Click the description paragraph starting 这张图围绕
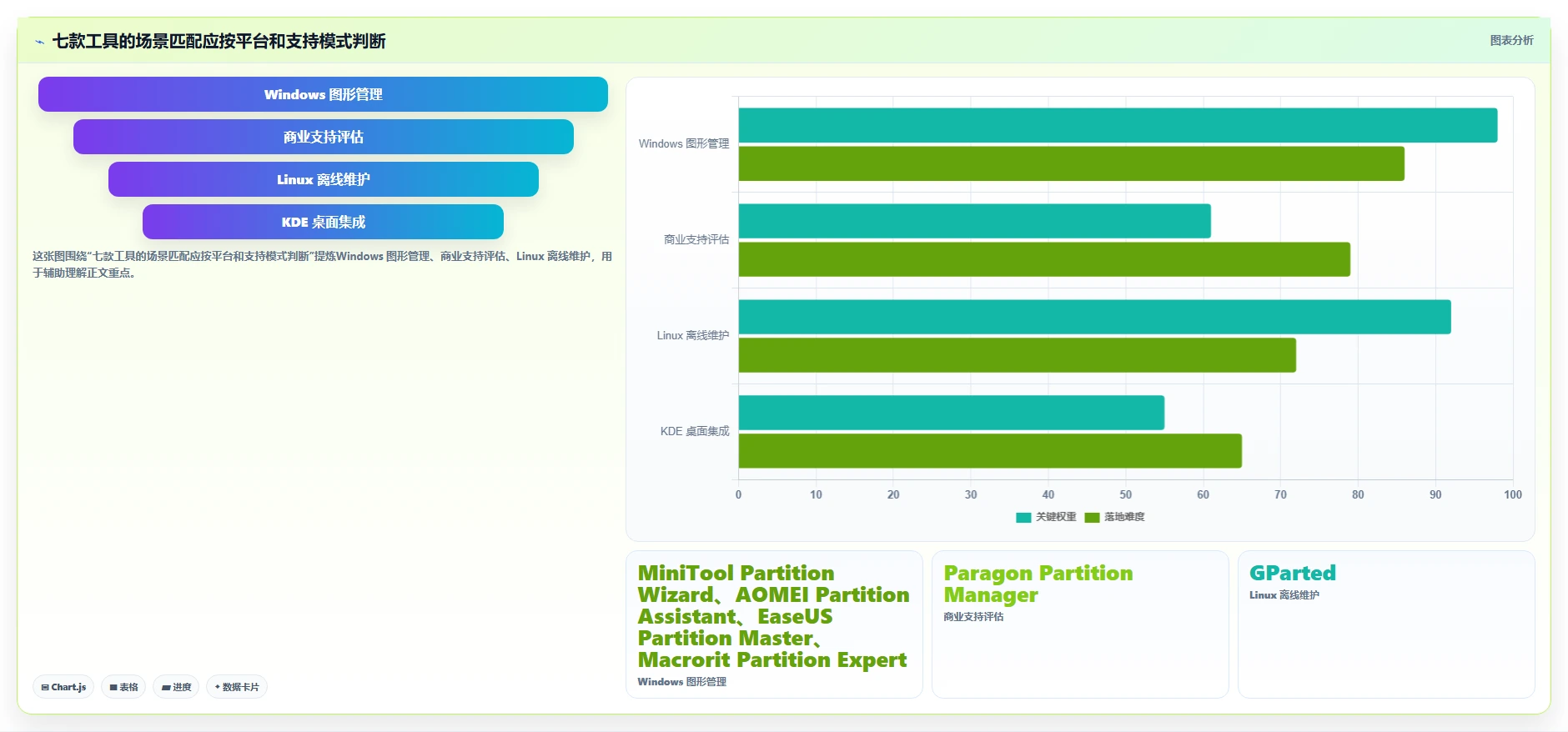Viewport: 1568px width, 732px height. coord(322,264)
